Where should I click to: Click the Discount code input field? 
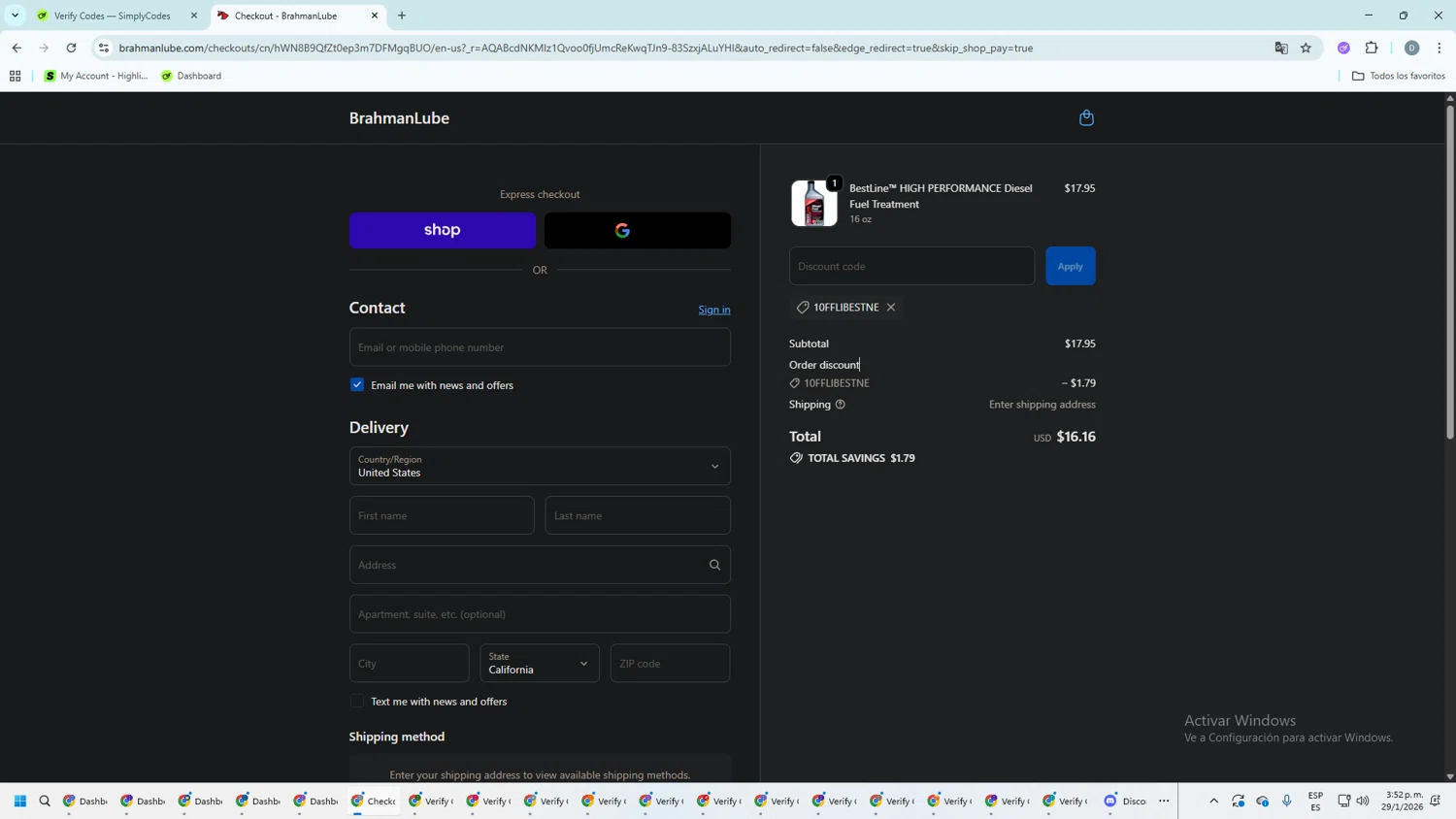pos(911,266)
